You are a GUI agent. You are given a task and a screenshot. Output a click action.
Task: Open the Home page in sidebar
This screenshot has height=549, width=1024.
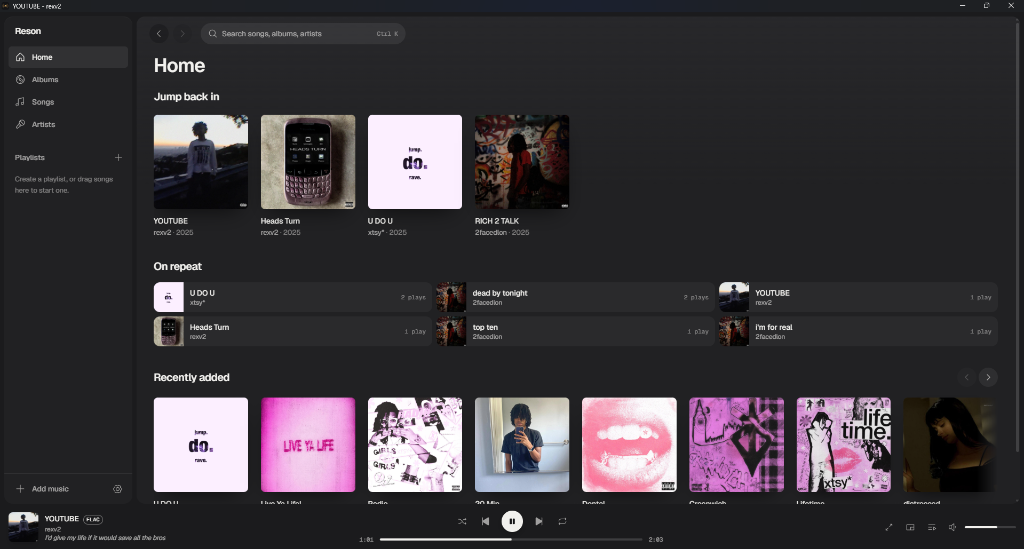pos(68,57)
